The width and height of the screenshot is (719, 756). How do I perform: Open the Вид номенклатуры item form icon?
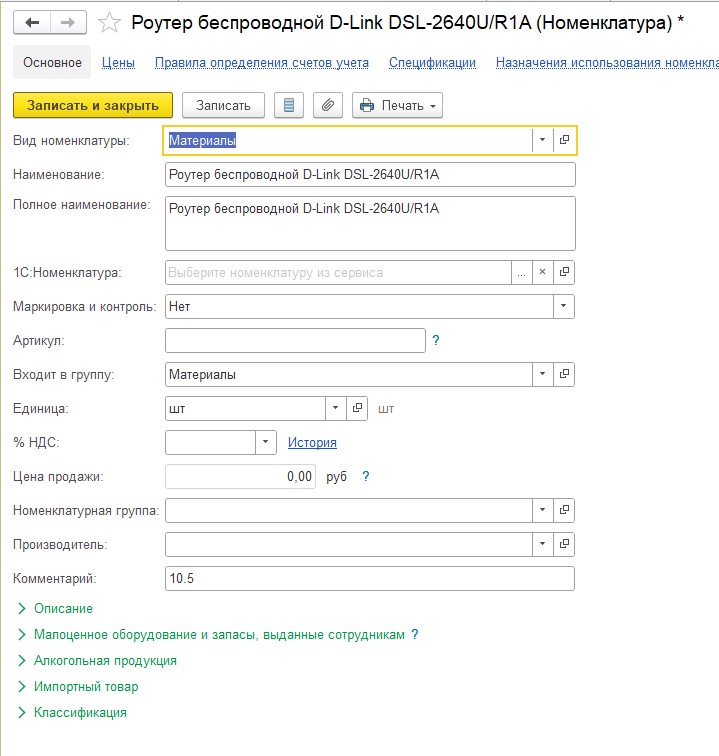point(564,140)
